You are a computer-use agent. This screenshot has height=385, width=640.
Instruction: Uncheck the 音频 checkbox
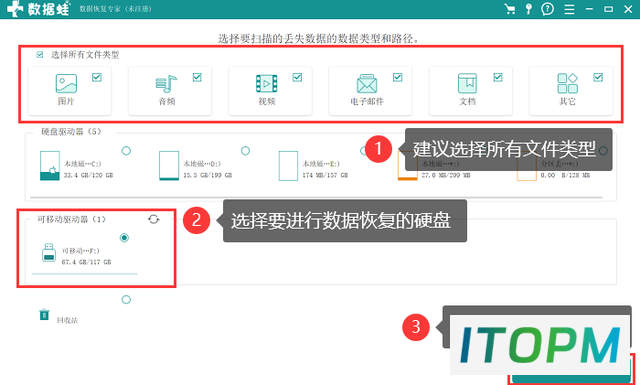[197, 77]
